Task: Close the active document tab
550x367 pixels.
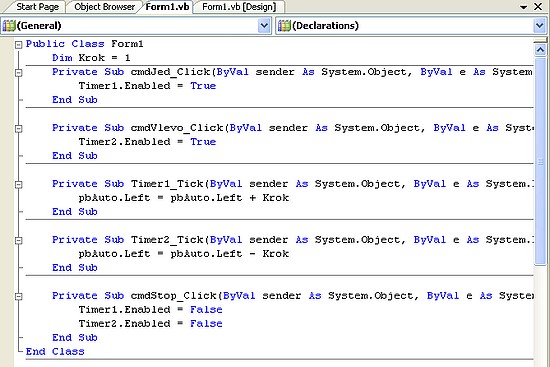Action: click(538, 7)
